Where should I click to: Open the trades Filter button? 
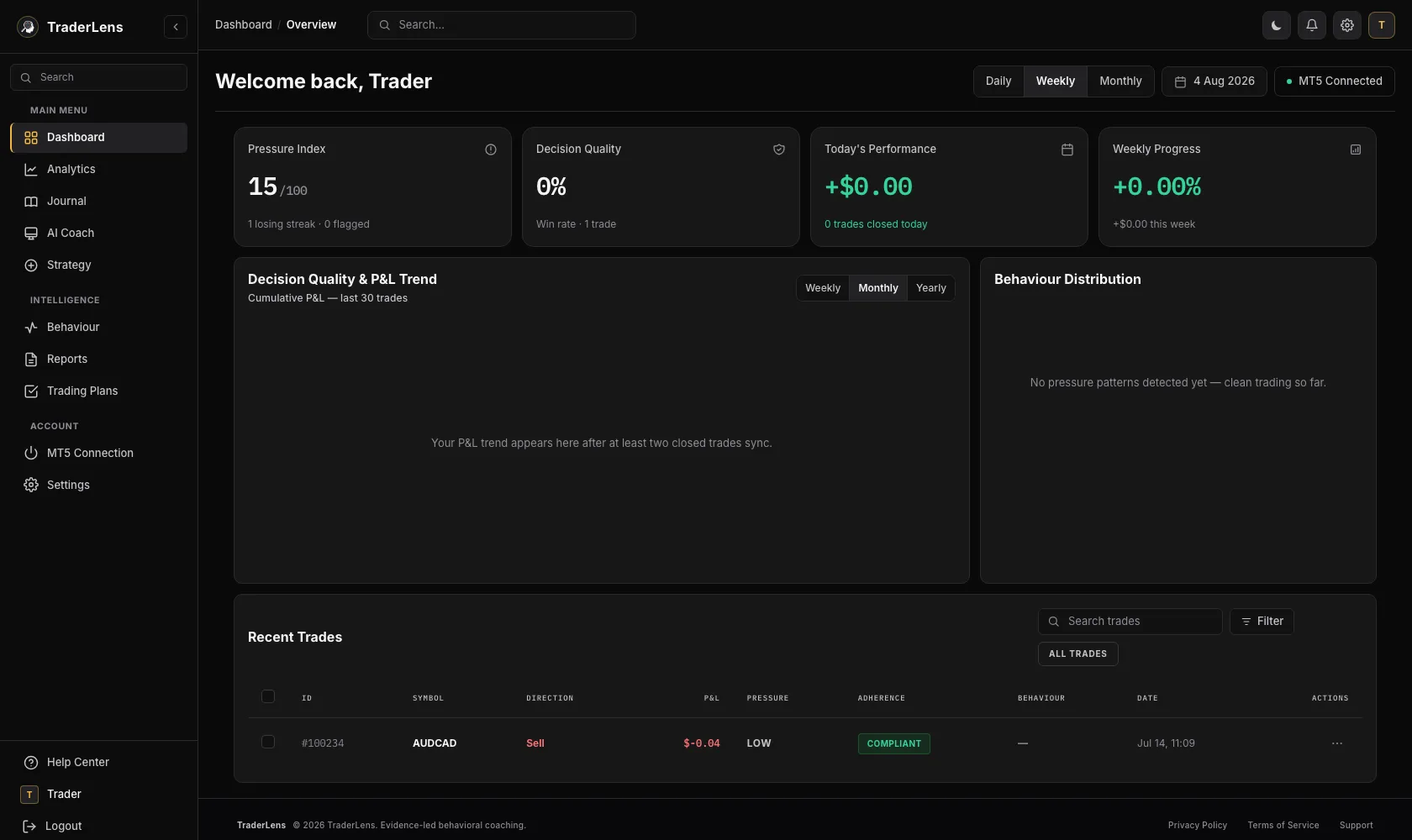pos(1262,622)
